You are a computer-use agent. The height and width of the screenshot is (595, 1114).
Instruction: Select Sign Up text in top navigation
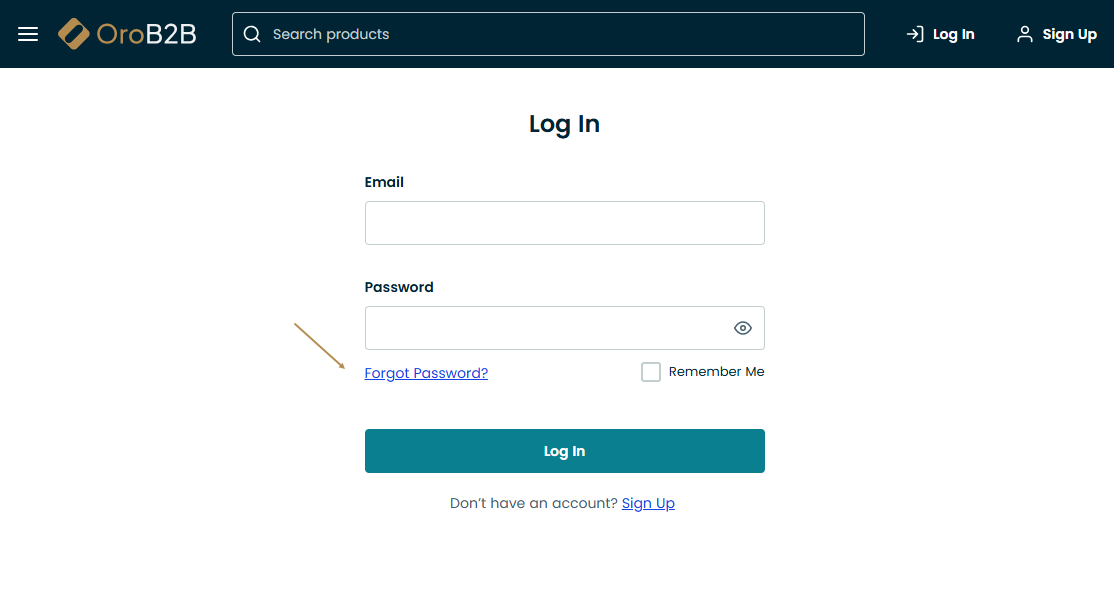pyautogui.click(x=1069, y=34)
